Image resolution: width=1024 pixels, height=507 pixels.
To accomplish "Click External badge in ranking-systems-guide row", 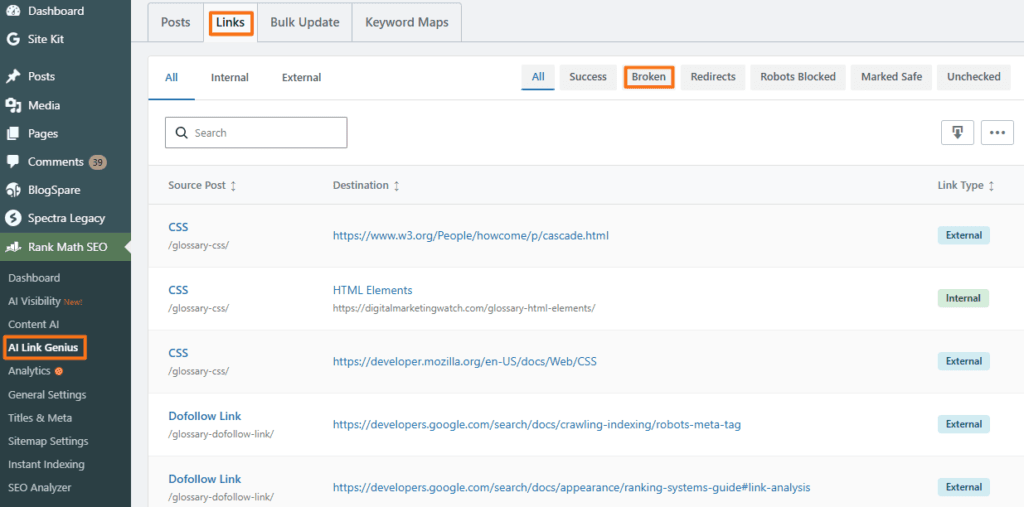I will 963,487.
